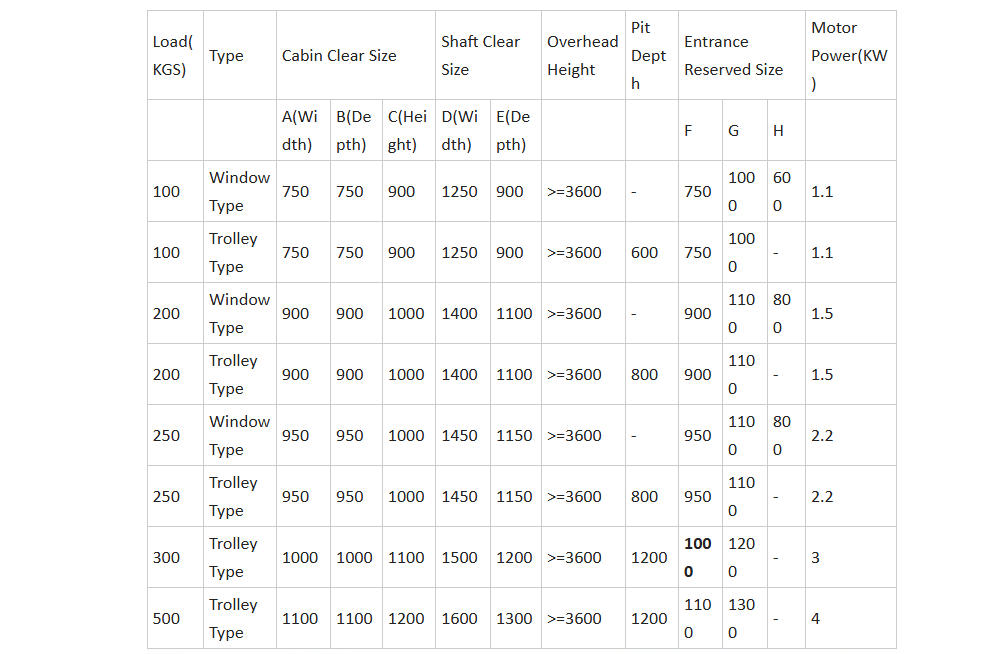Viewport: 1004px width, 654px height.
Task: Select pit depth value "600"
Action: pyautogui.click(x=645, y=253)
